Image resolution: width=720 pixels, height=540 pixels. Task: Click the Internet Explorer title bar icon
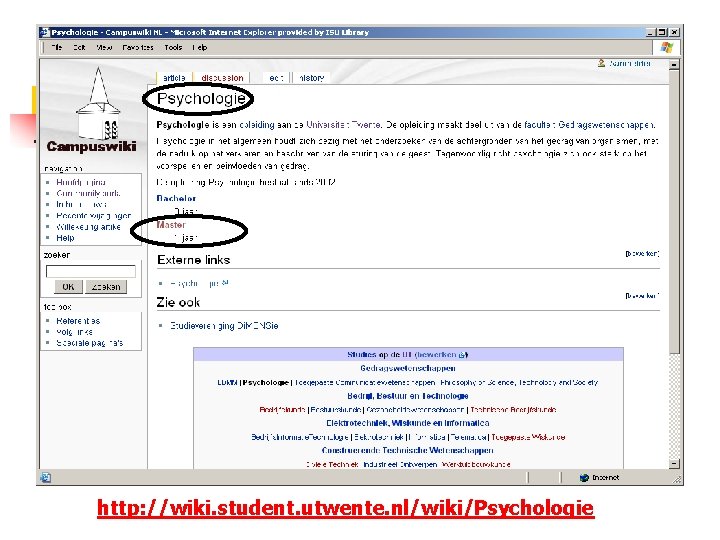[45, 32]
